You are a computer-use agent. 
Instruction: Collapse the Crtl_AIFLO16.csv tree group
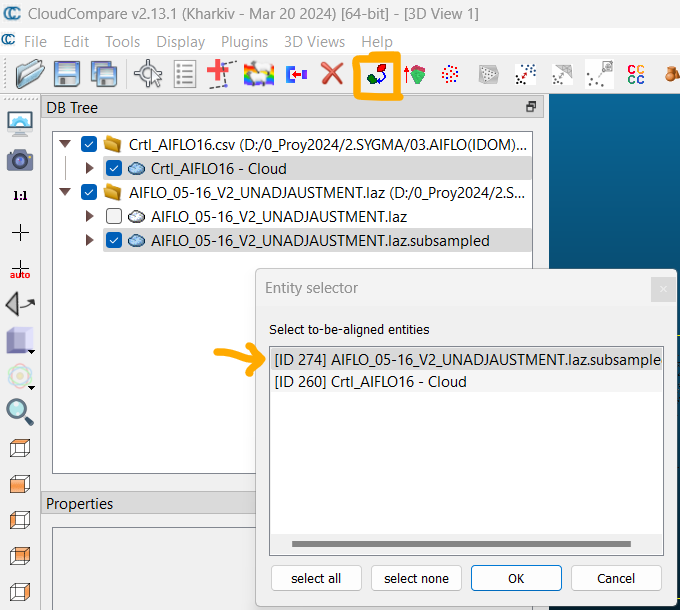[x=66, y=144]
